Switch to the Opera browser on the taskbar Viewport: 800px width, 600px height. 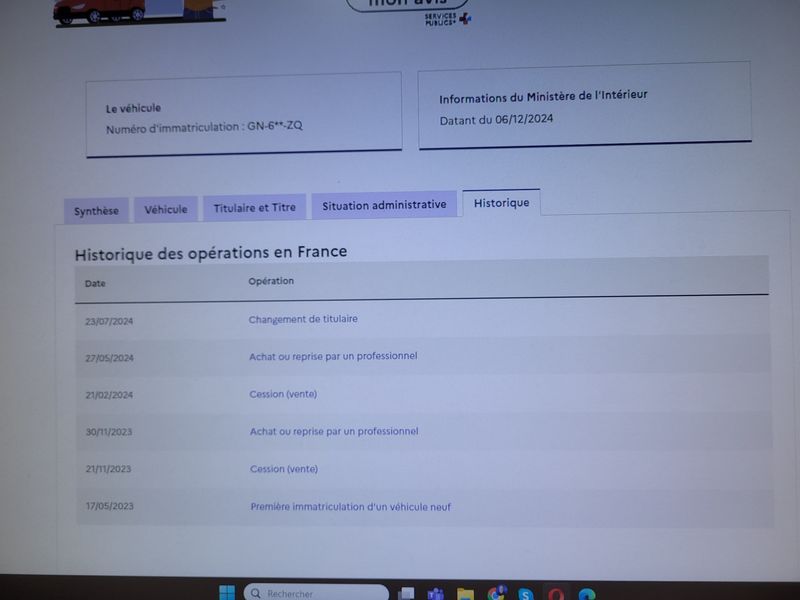point(556,594)
